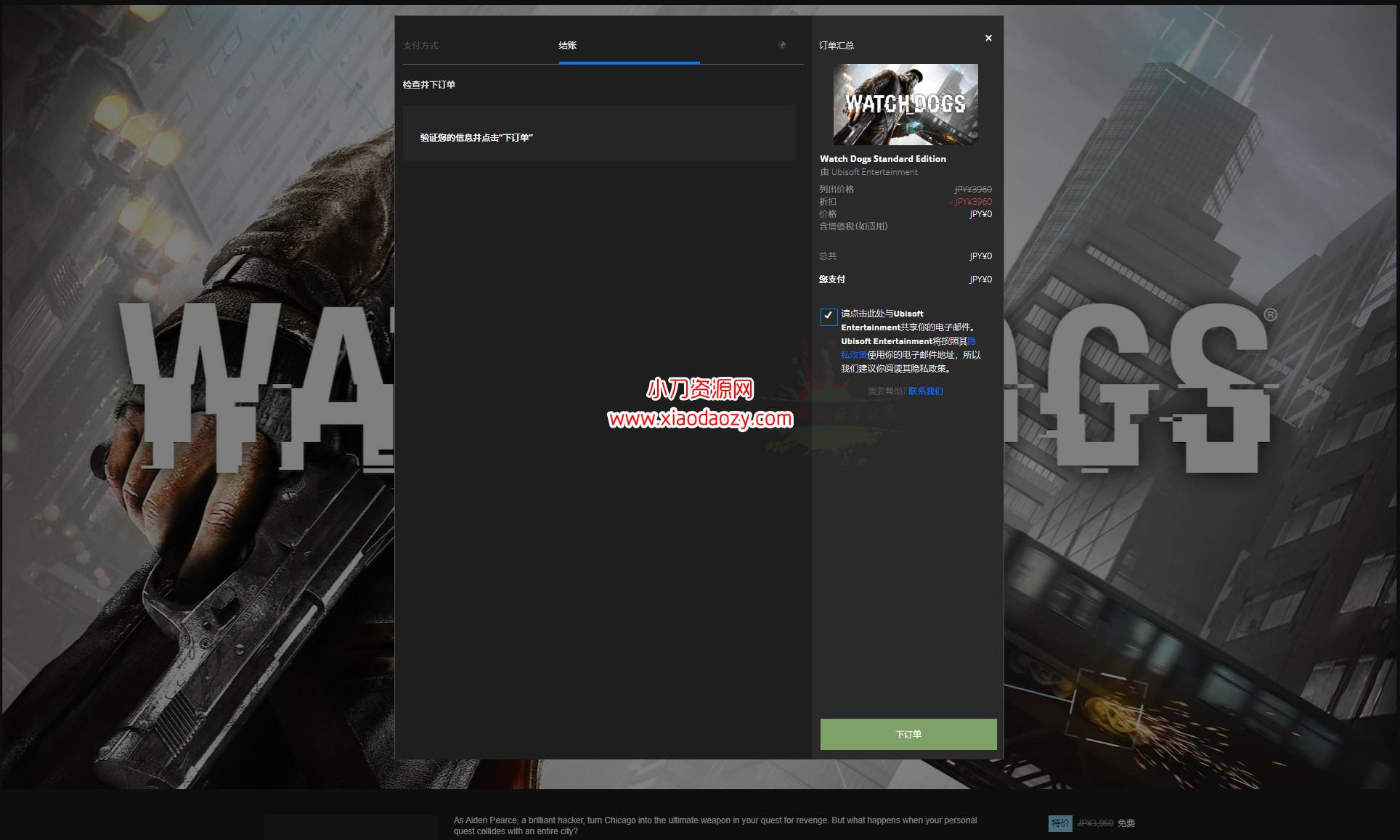Switch to the 支付方式 tab
Image resolution: width=1400 pixels, height=840 pixels.
click(420, 45)
